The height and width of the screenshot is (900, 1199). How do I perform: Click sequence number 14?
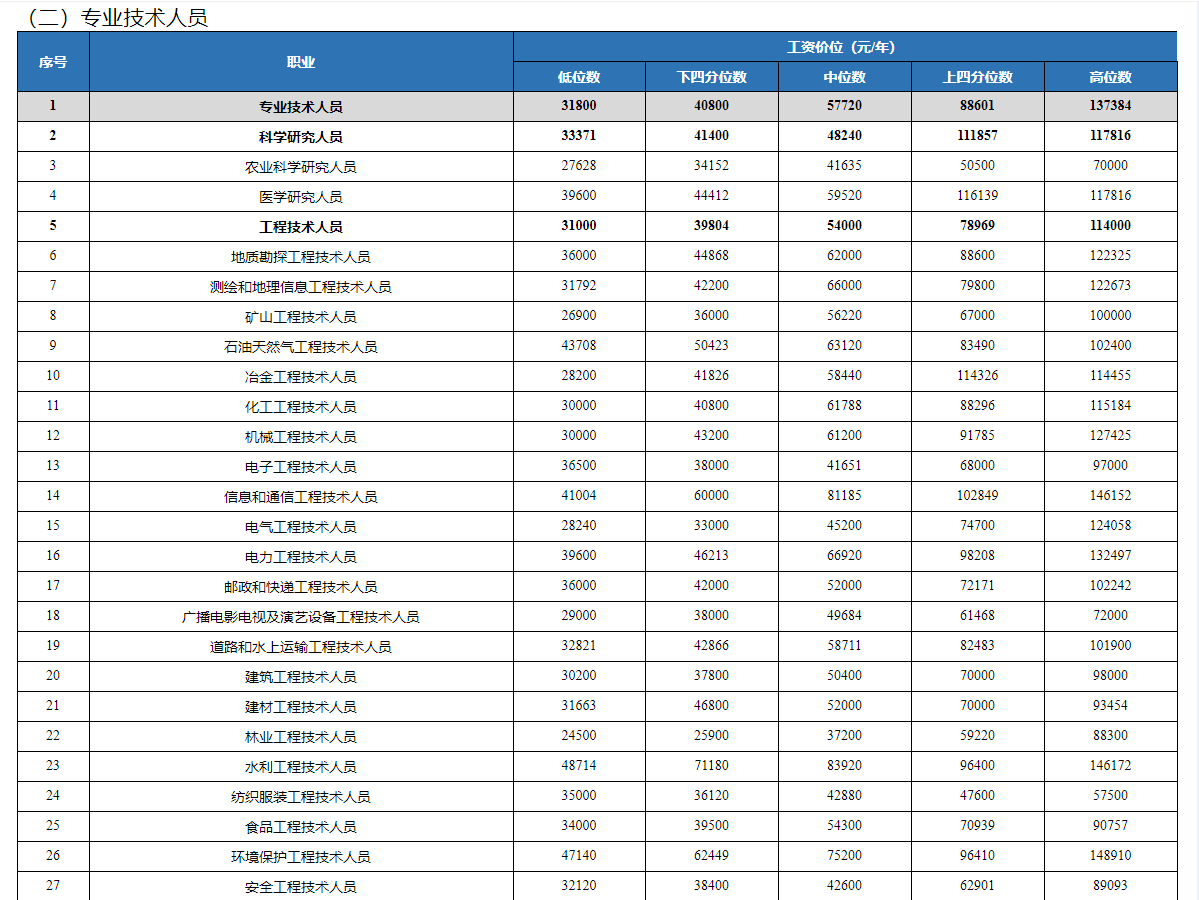(53, 495)
